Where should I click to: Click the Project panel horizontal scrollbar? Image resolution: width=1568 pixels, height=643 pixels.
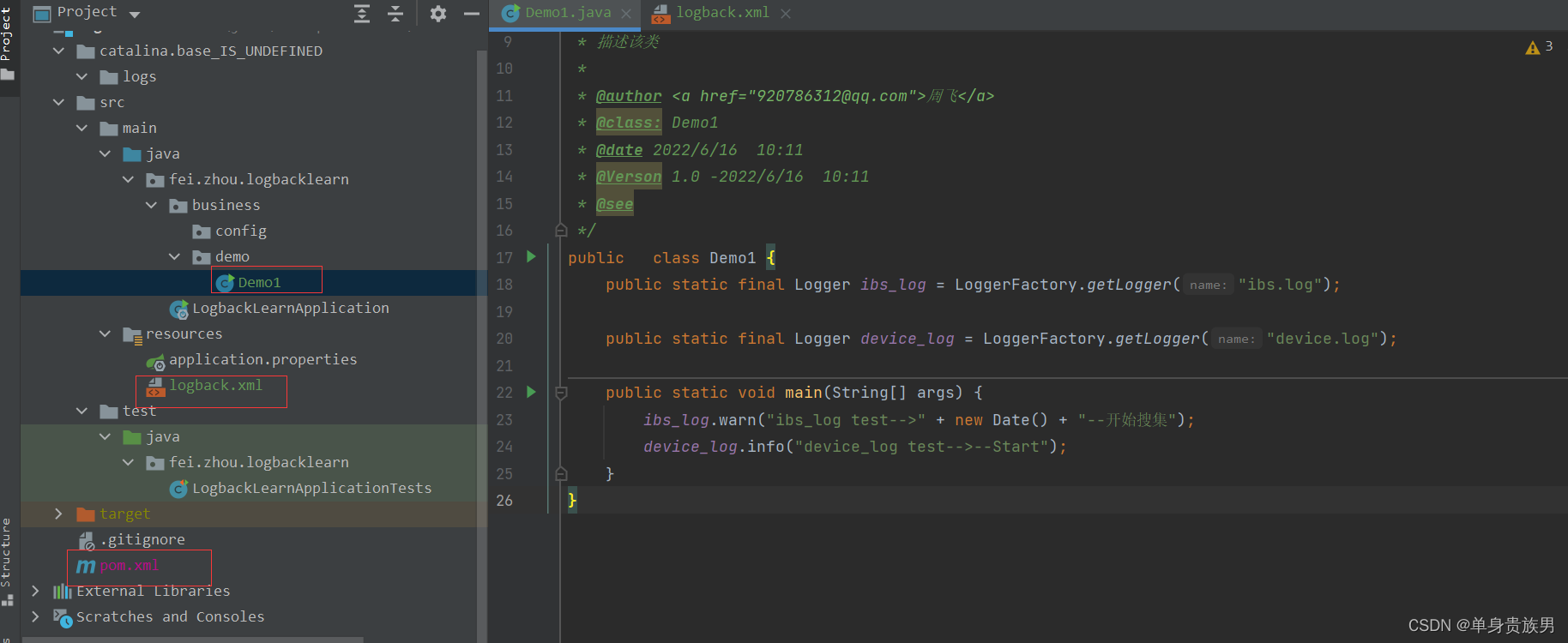pos(192,640)
